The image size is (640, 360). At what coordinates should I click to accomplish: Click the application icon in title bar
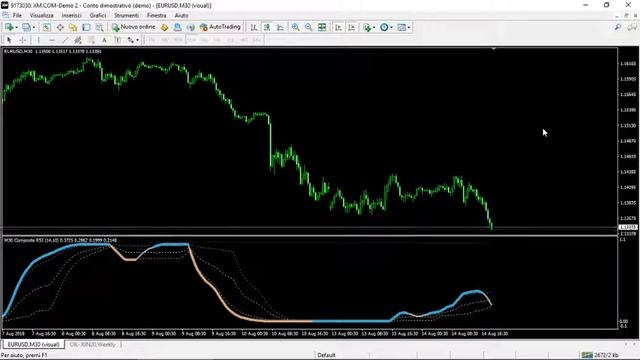tap(5, 5)
